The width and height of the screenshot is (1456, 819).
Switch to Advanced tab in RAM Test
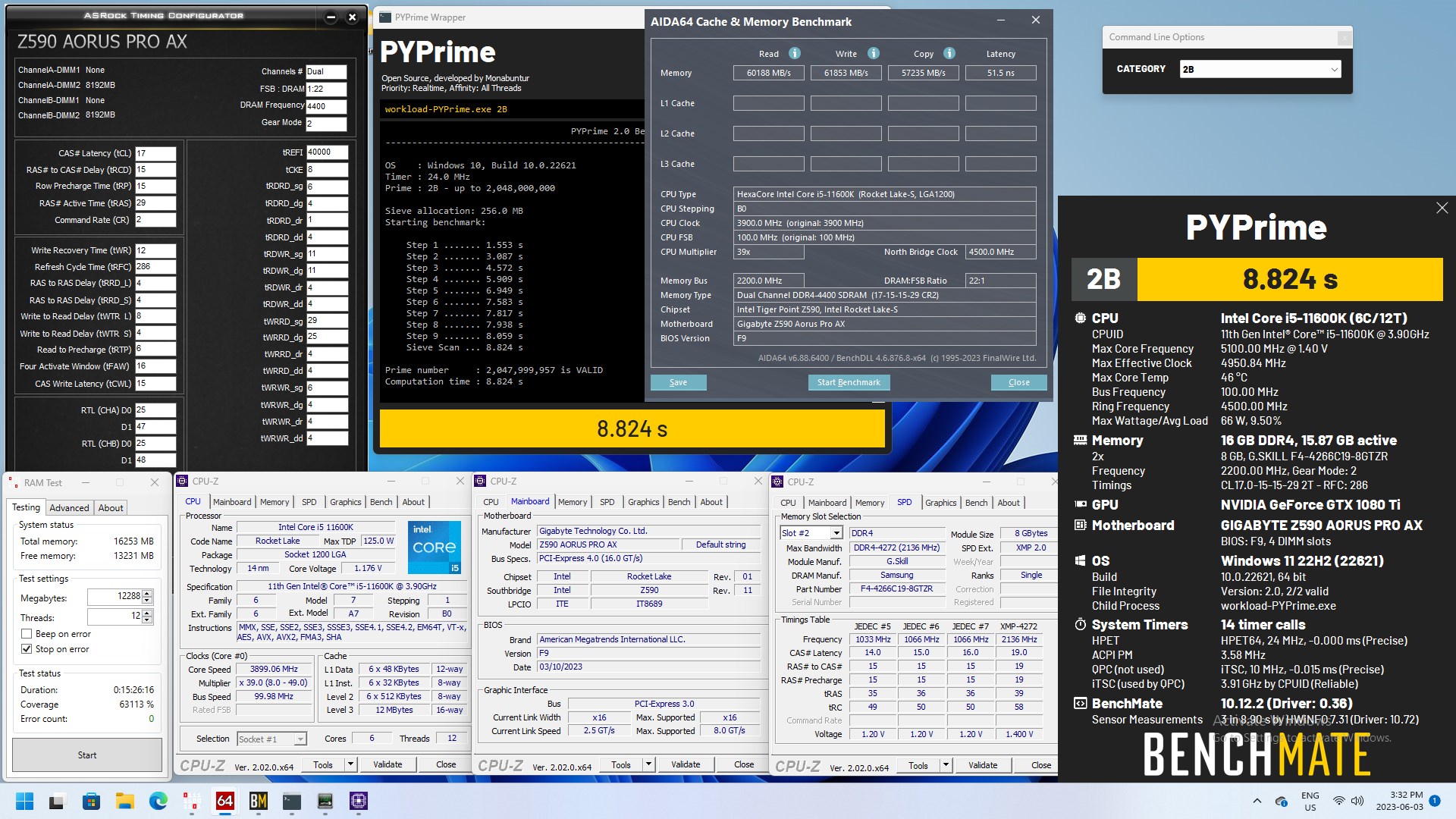69,508
